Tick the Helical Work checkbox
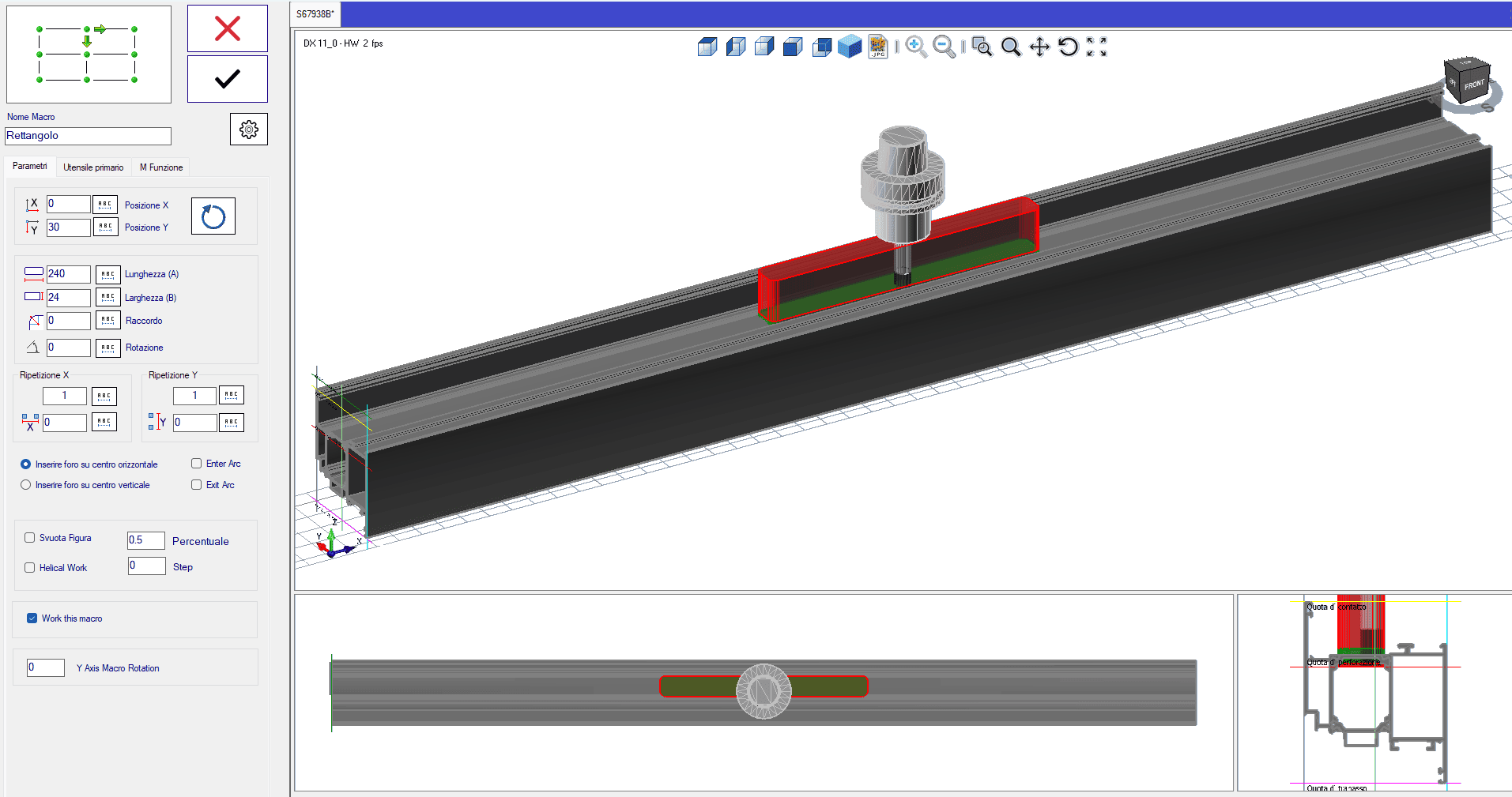Viewport: 1512px width, 797px height. (30, 568)
